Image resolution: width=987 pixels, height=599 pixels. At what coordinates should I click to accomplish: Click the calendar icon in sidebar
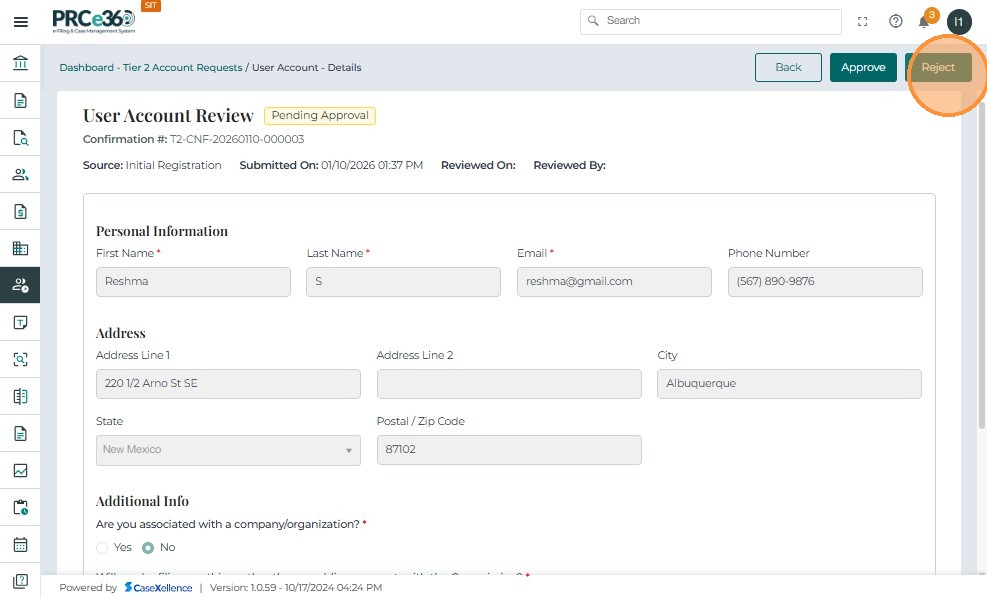[20, 545]
